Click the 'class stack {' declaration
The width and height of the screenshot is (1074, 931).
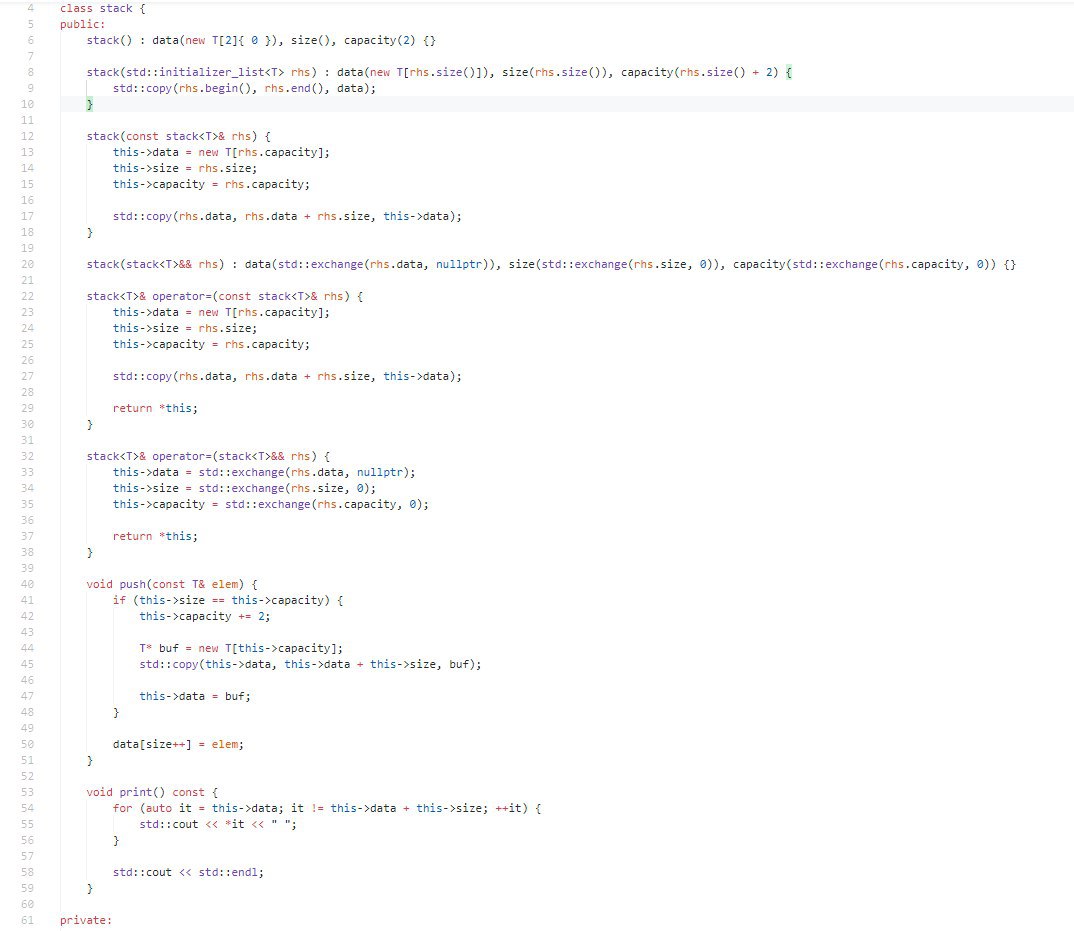(x=103, y=8)
